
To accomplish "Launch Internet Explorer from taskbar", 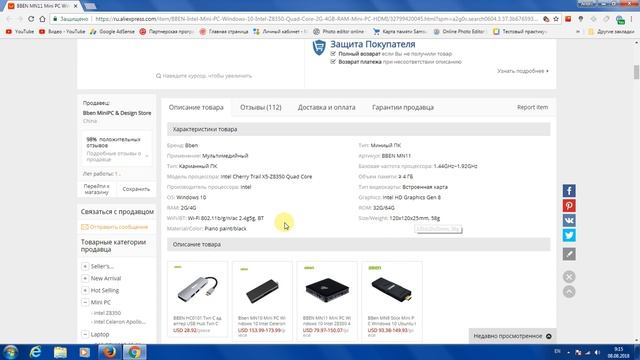I will [x=36, y=352].
